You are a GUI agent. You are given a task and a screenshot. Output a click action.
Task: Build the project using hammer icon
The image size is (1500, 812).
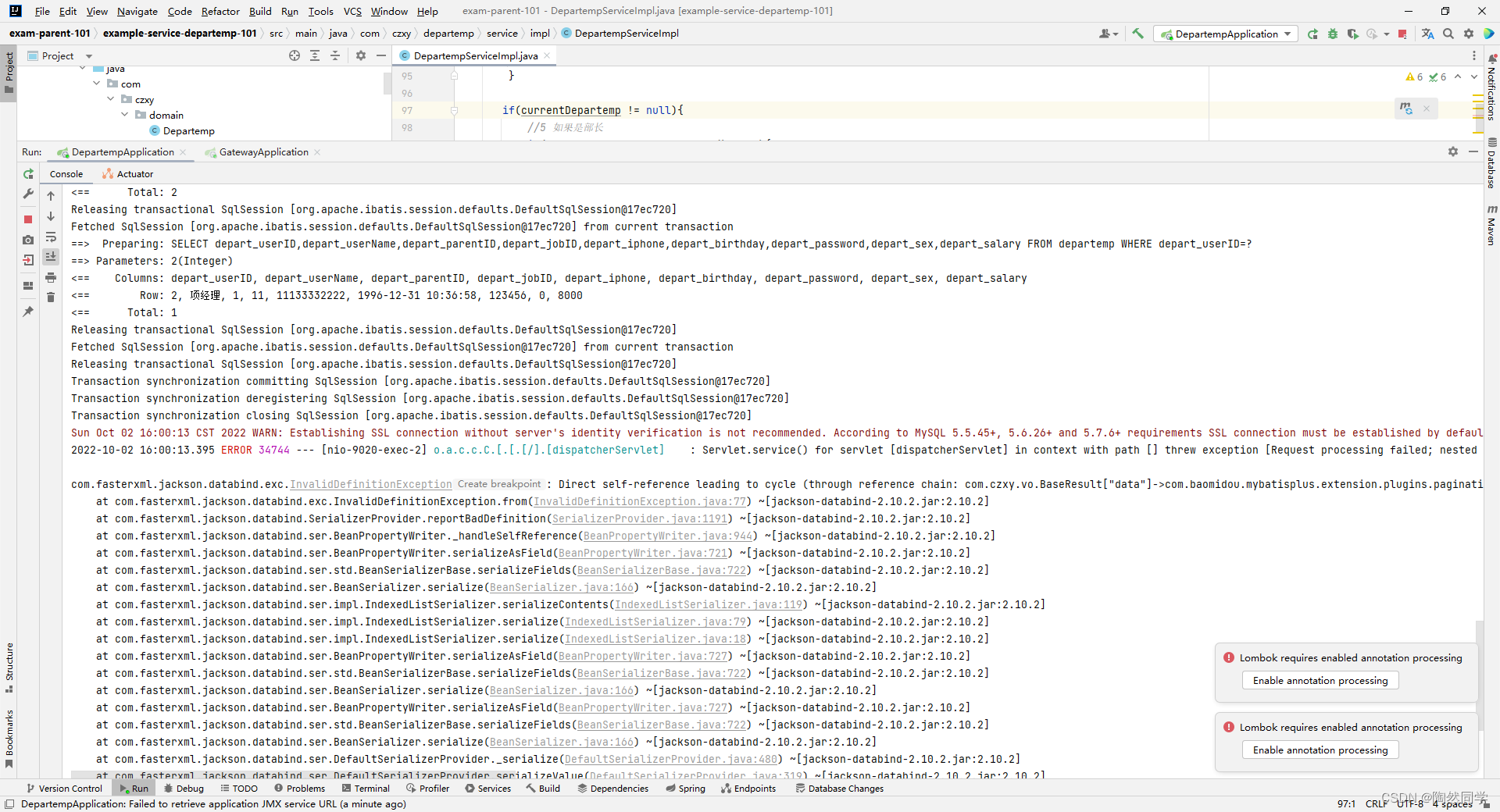[x=1138, y=34]
